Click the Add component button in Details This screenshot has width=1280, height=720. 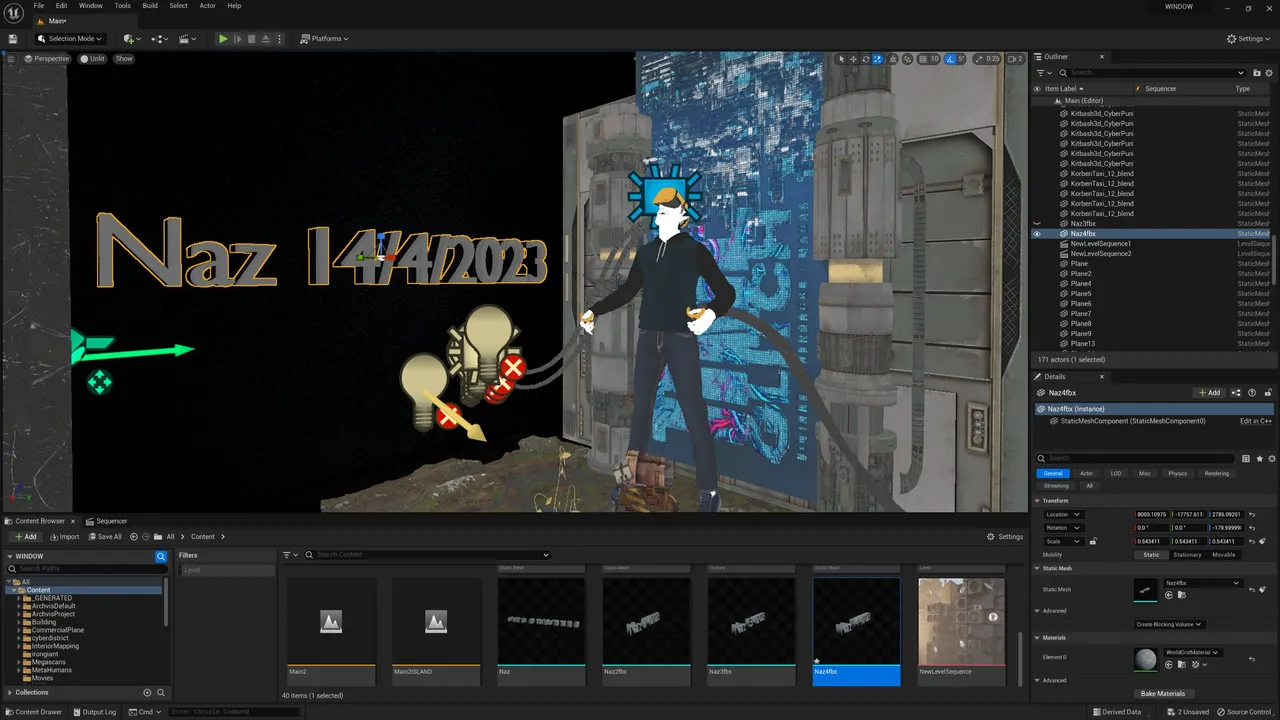point(1210,393)
